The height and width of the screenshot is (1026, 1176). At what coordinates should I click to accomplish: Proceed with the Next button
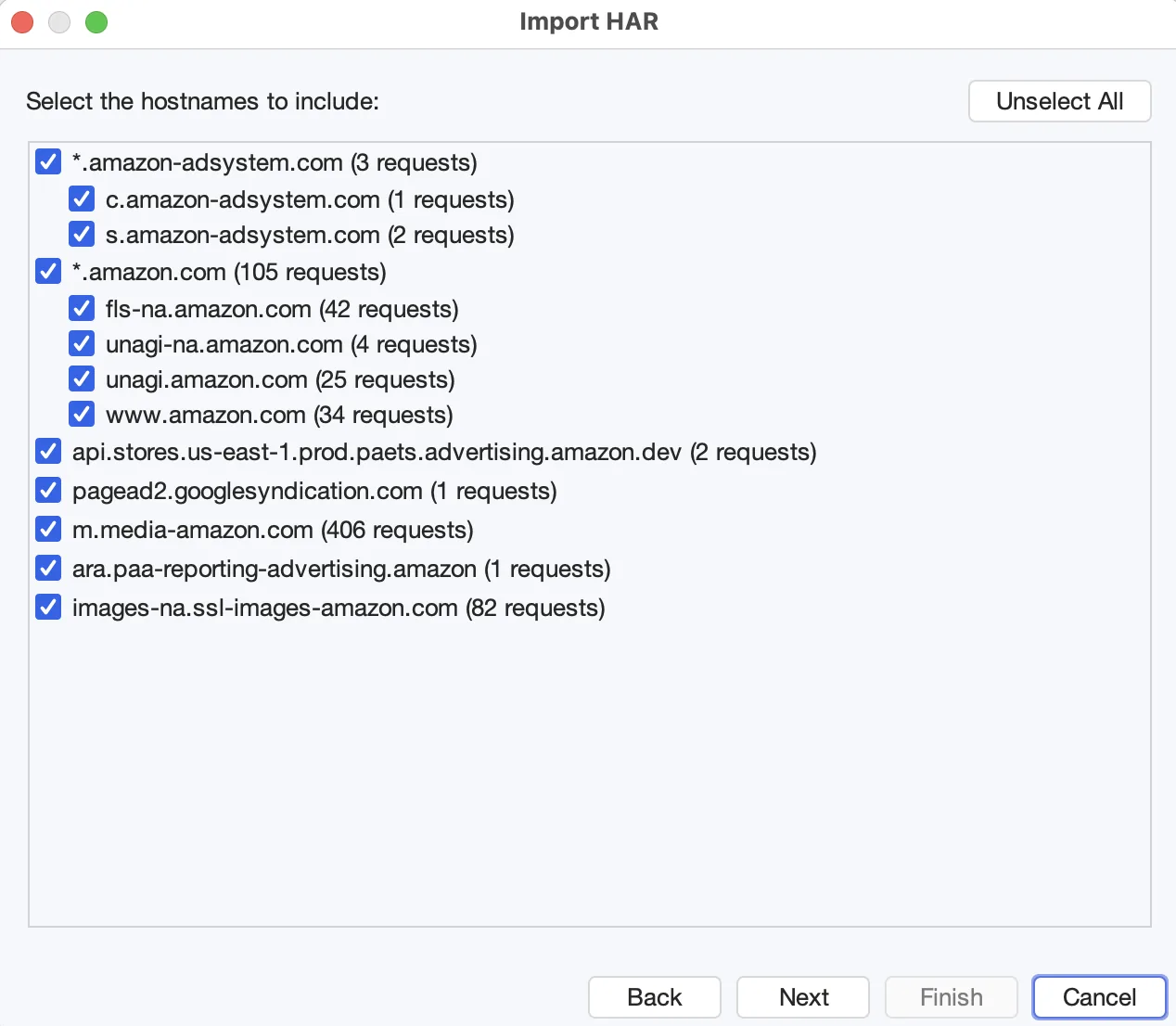[803, 997]
